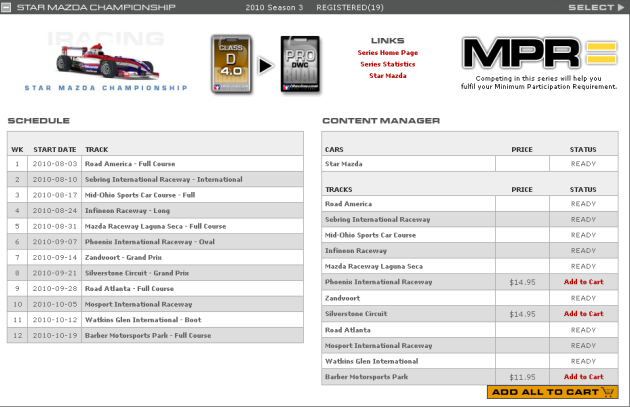The height and width of the screenshot is (407, 630).
Task: Add Phoenix International Raceway to cart
Action: [x=583, y=282]
